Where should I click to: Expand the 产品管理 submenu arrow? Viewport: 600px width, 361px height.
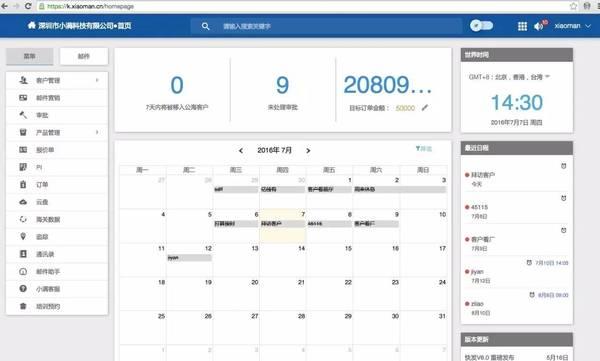[97, 132]
